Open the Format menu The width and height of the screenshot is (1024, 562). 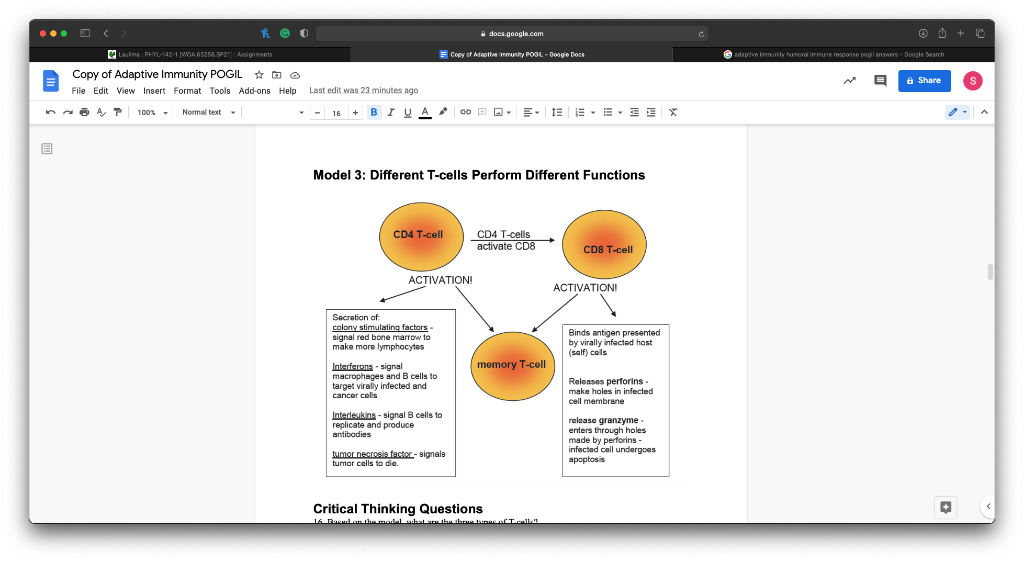[x=187, y=91]
